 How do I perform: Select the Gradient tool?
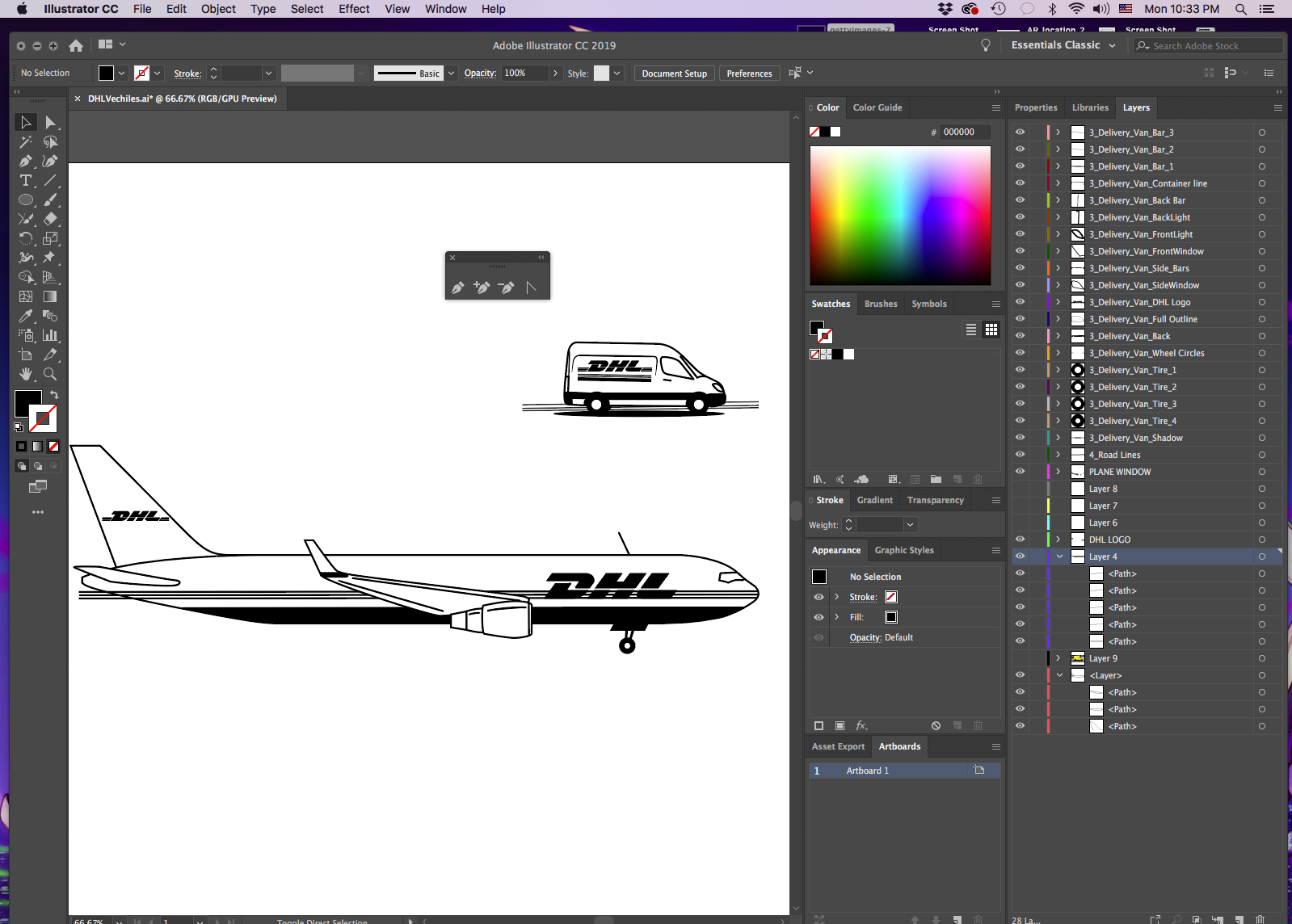pyautogui.click(x=50, y=296)
